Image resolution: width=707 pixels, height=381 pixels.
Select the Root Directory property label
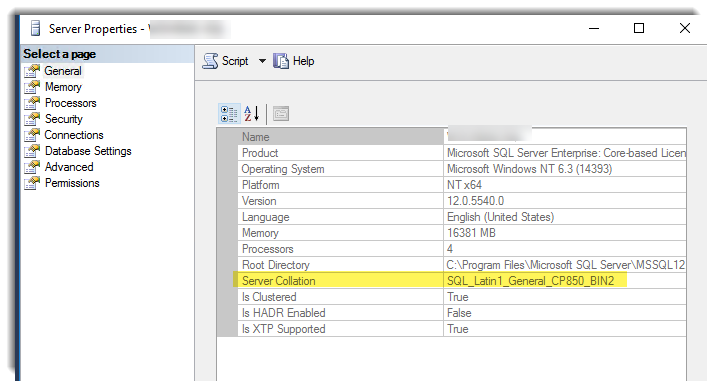pyautogui.click(x=275, y=265)
